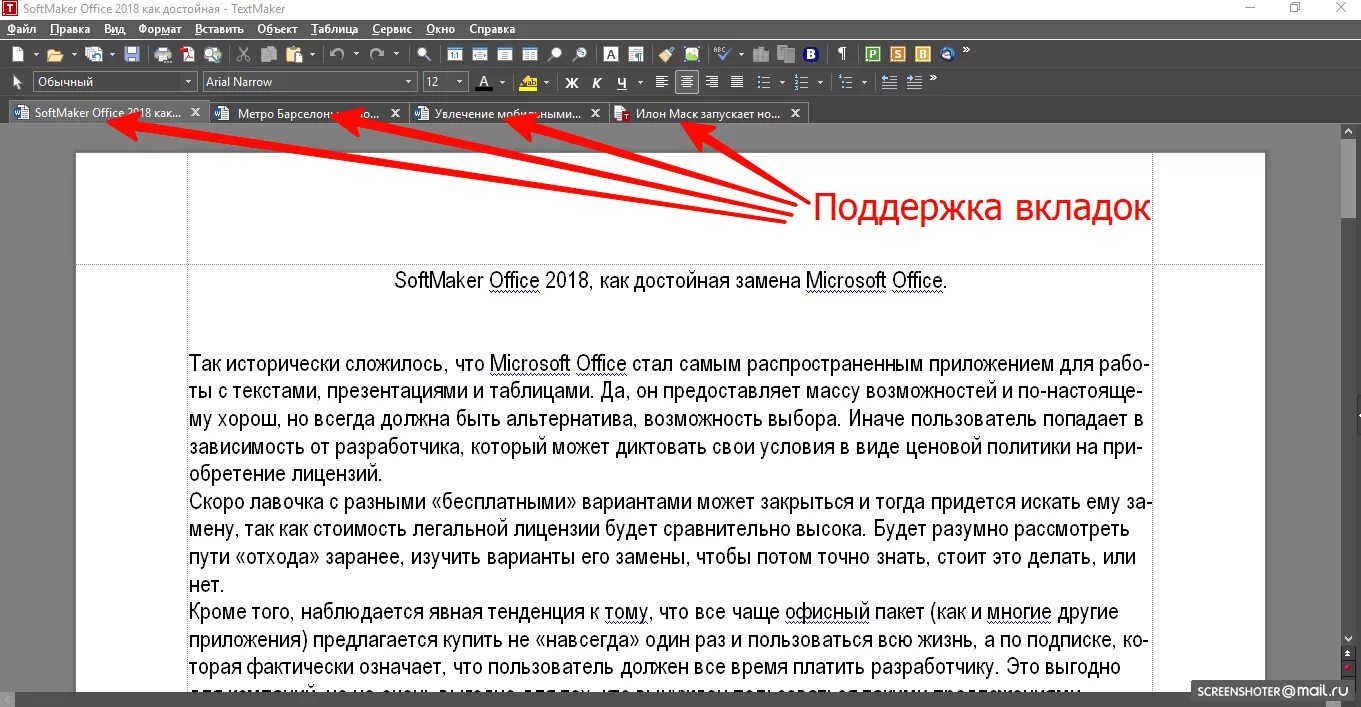Screen dimensions: 1361x707
Task: Insert a picture frame icon
Action: 692,54
